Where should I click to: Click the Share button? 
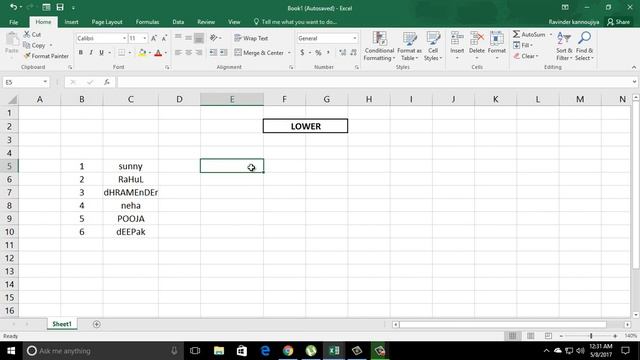click(618, 22)
